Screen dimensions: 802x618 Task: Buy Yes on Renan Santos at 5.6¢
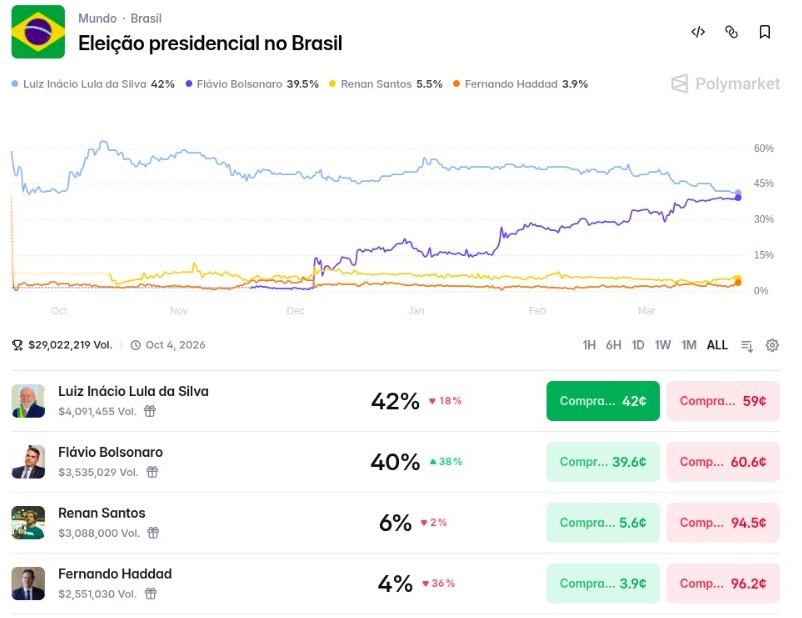[x=603, y=523]
